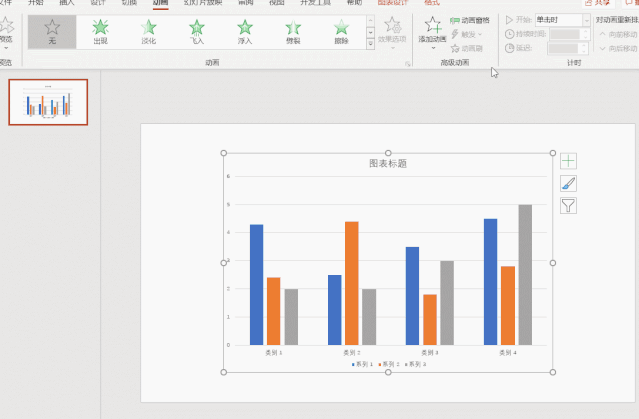
Task: Click the 持续时间 duration input field
Action: (x=565, y=34)
